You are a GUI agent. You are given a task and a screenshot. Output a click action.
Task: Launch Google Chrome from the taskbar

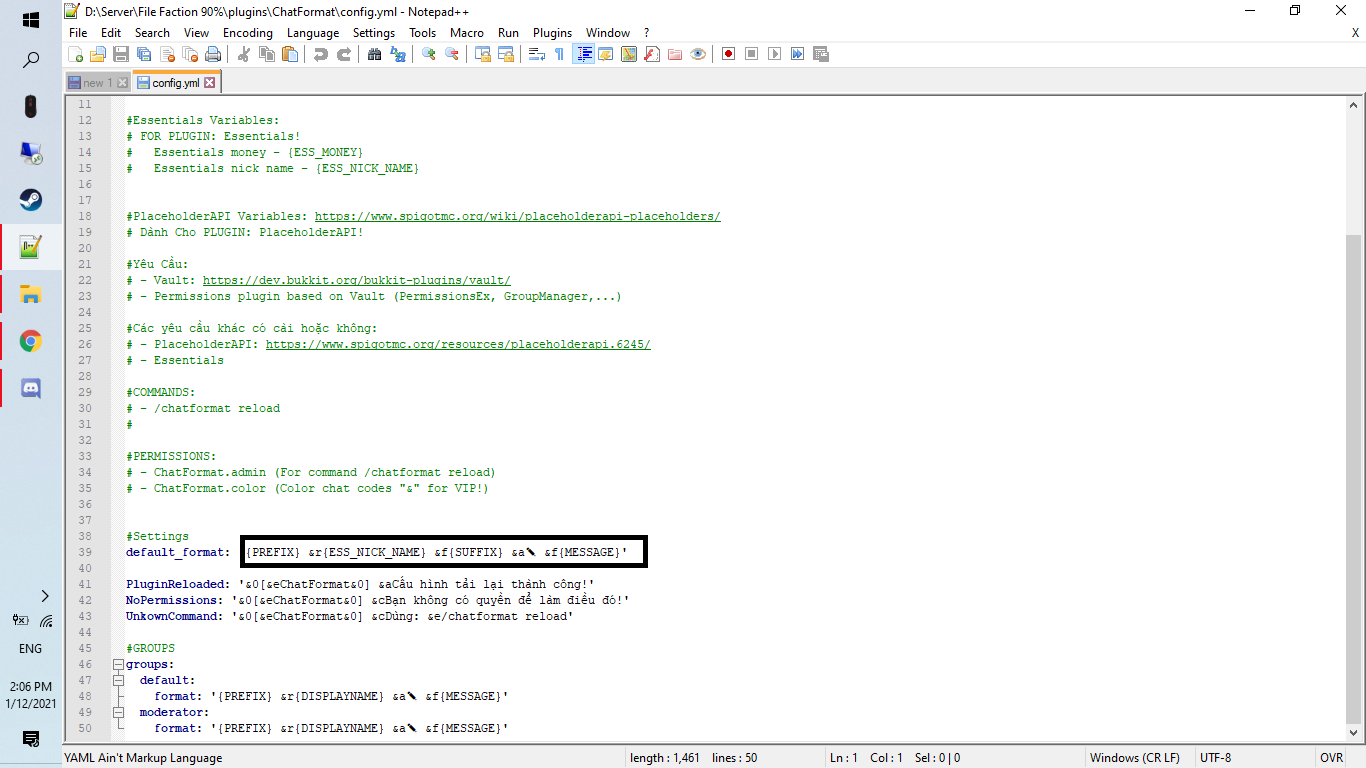[x=30, y=342]
